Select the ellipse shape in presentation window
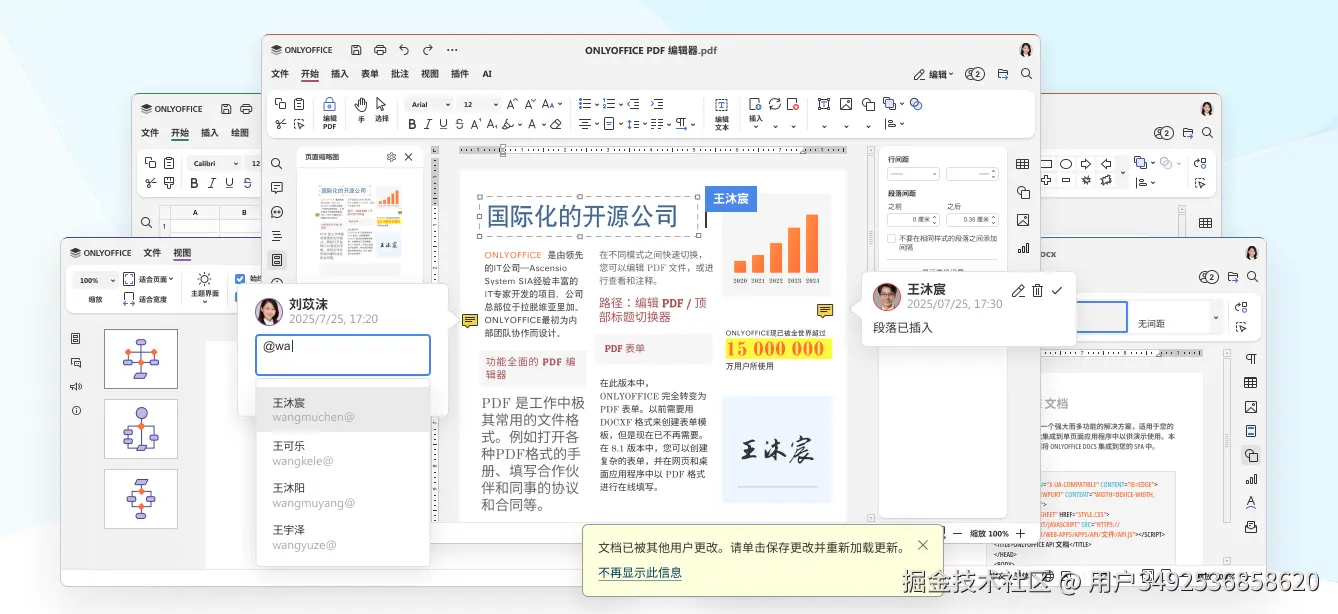The height and width of the screenshot is (614, 1338). pos(1066,164)
